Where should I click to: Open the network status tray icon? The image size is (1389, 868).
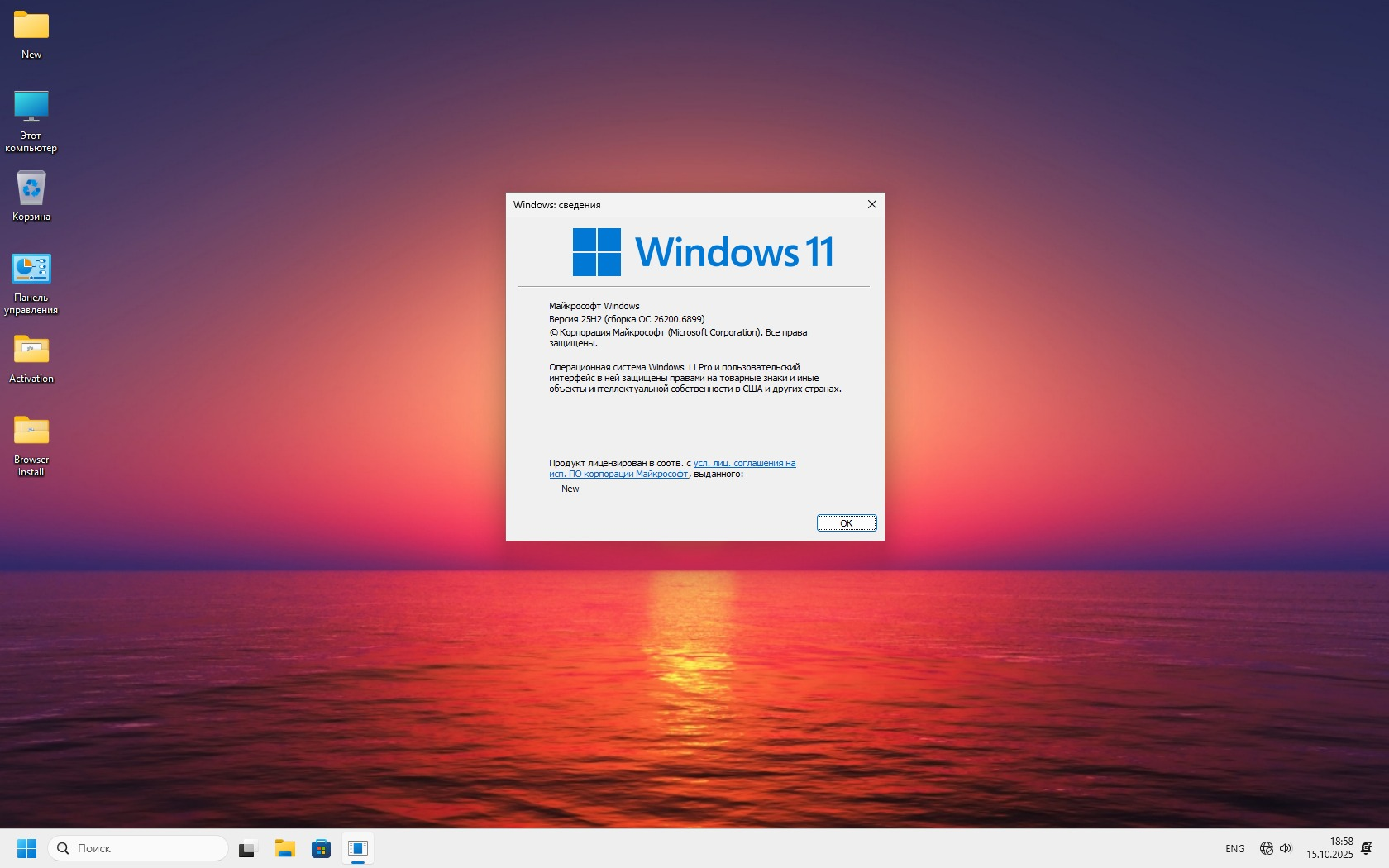click(x=1266, y=848)
